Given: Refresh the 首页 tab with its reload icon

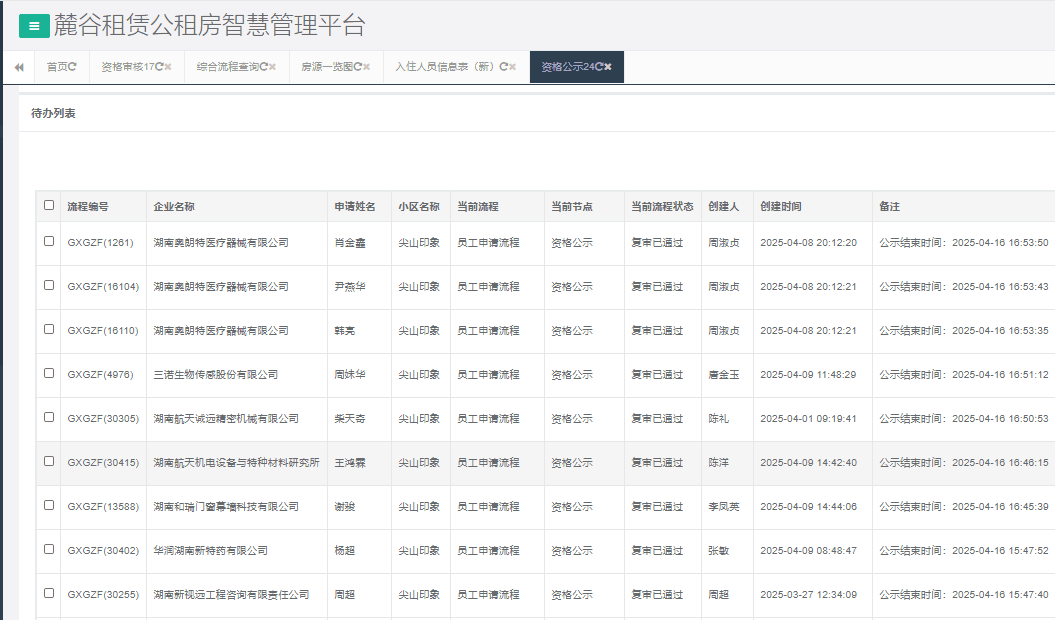Looking at the screenshot, I should 73,67.
